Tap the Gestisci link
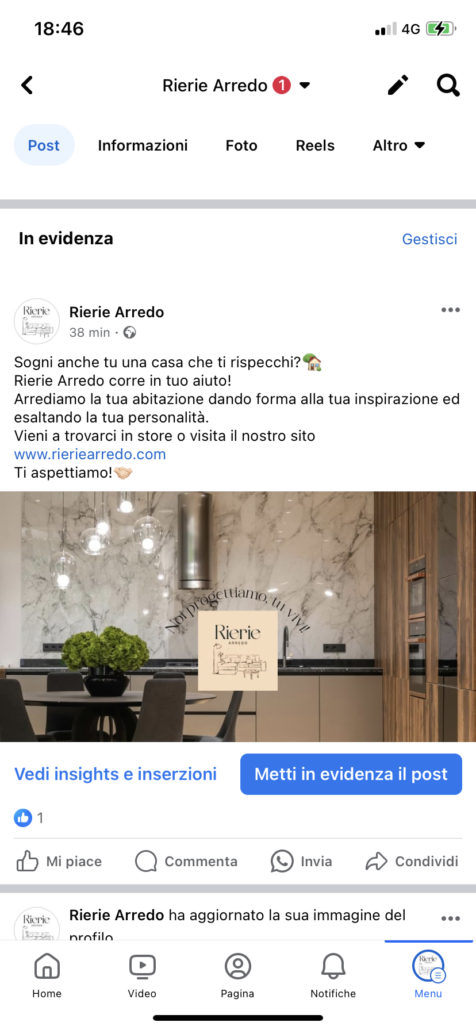Image resolution: width=476 pixels, height=1030 pixels. click(429, 239)
